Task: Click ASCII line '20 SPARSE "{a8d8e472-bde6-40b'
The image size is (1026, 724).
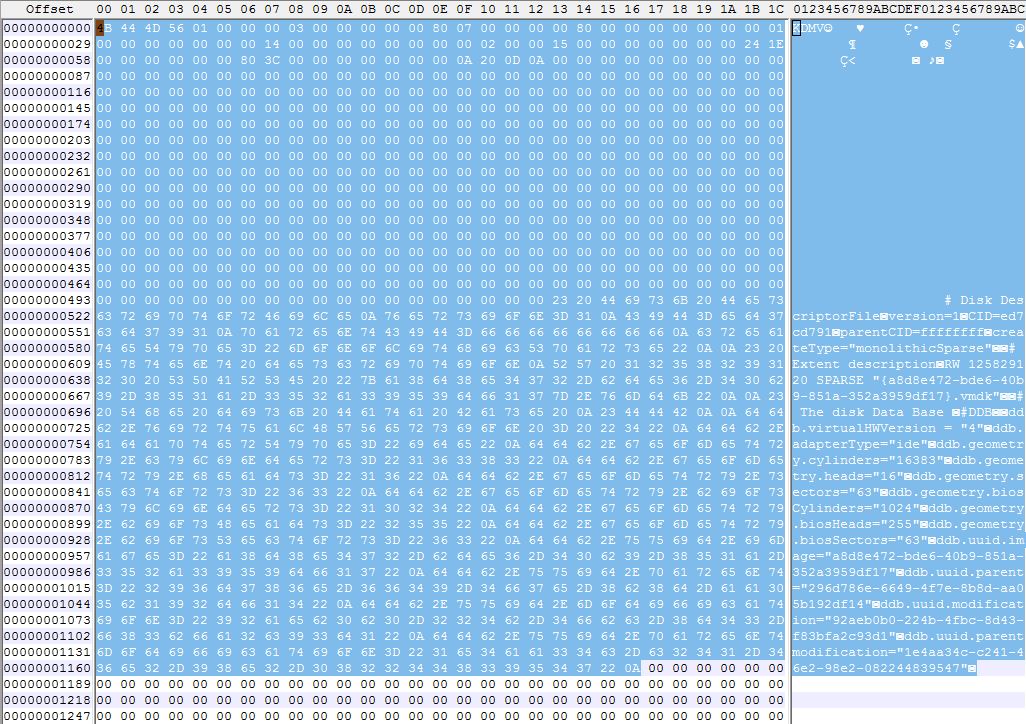Action: coord(908,380)
